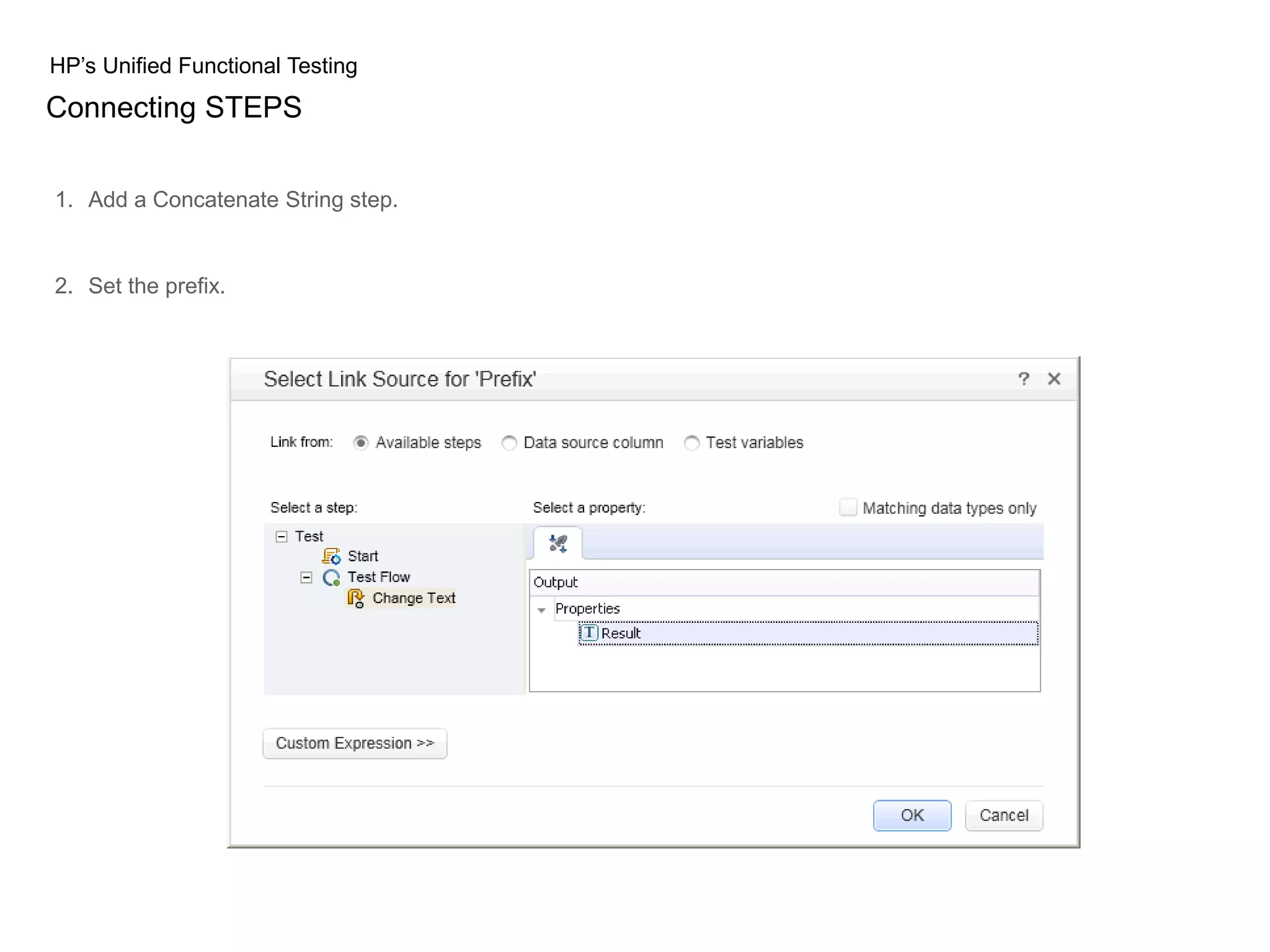Viewport: 1270px width, 952px height.
Task: Click the Properties group label
Action: [587, 609]
